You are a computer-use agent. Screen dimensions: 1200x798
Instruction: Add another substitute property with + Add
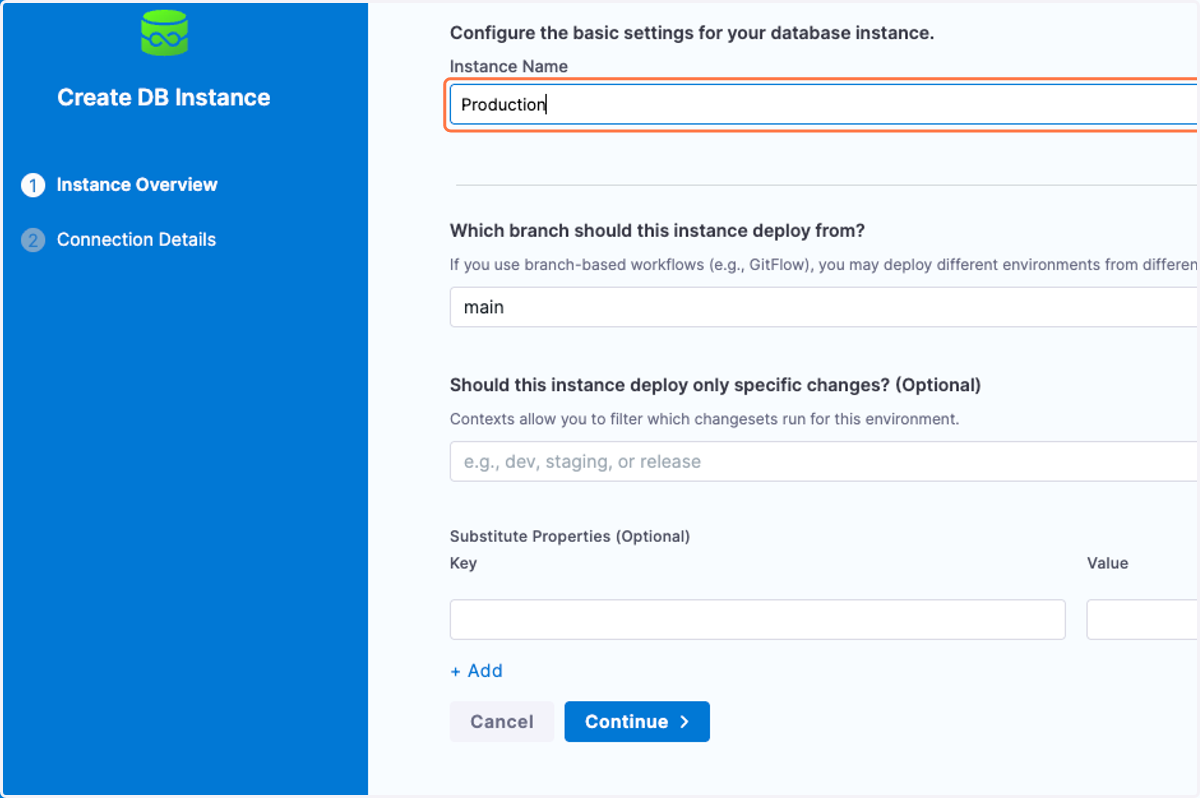pos(477,671)
